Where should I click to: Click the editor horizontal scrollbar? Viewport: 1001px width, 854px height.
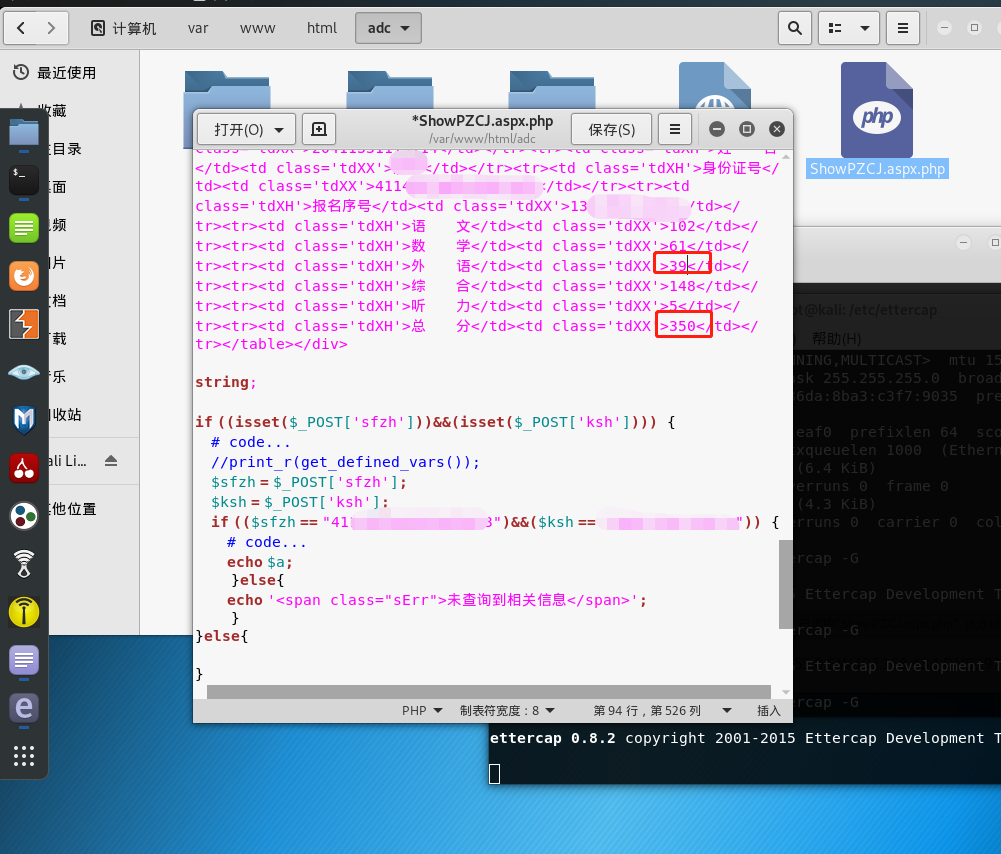pos(488,692)
